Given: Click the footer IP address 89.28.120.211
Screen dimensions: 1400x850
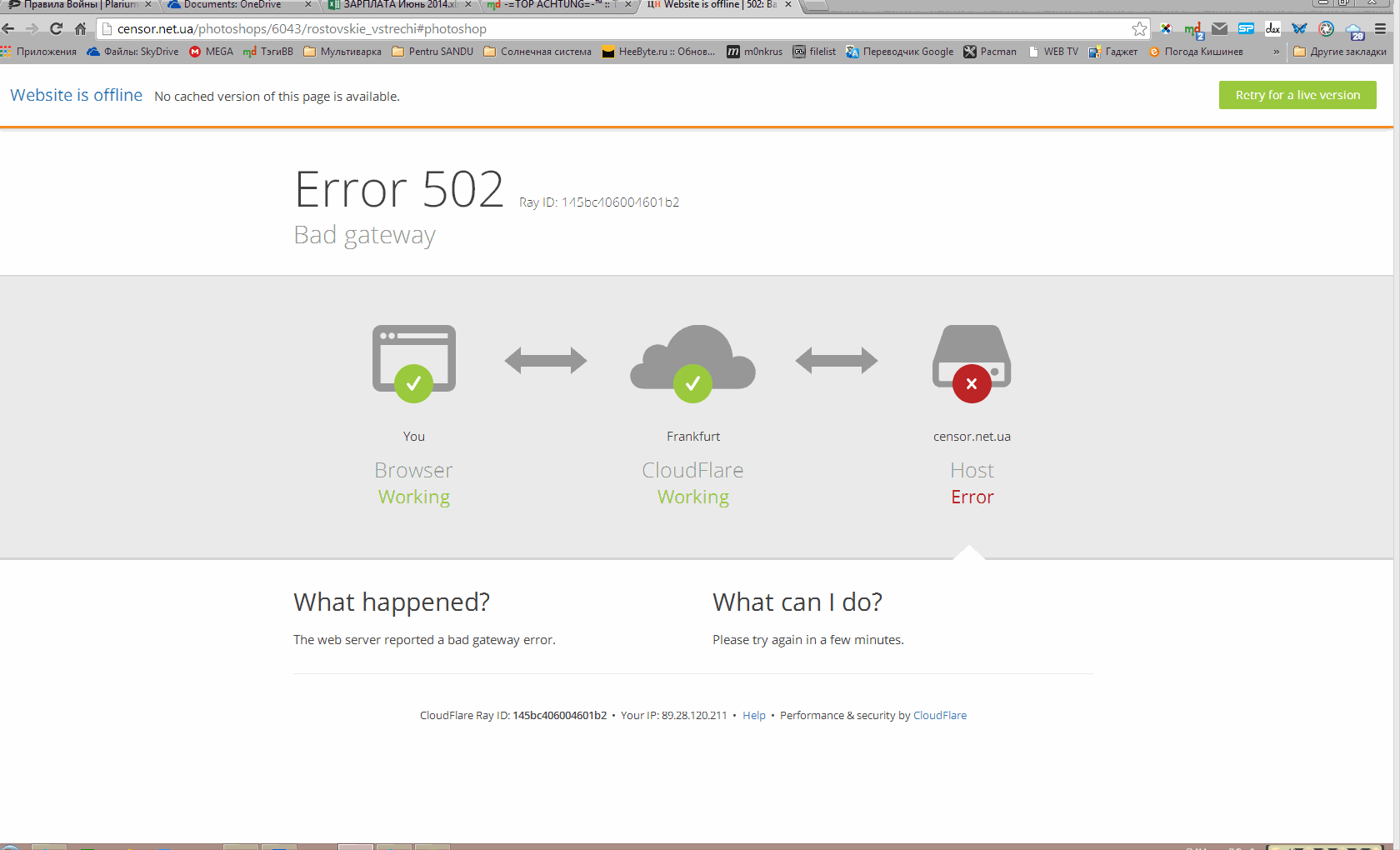Looking at the screenshot, I should click(694, 715).
